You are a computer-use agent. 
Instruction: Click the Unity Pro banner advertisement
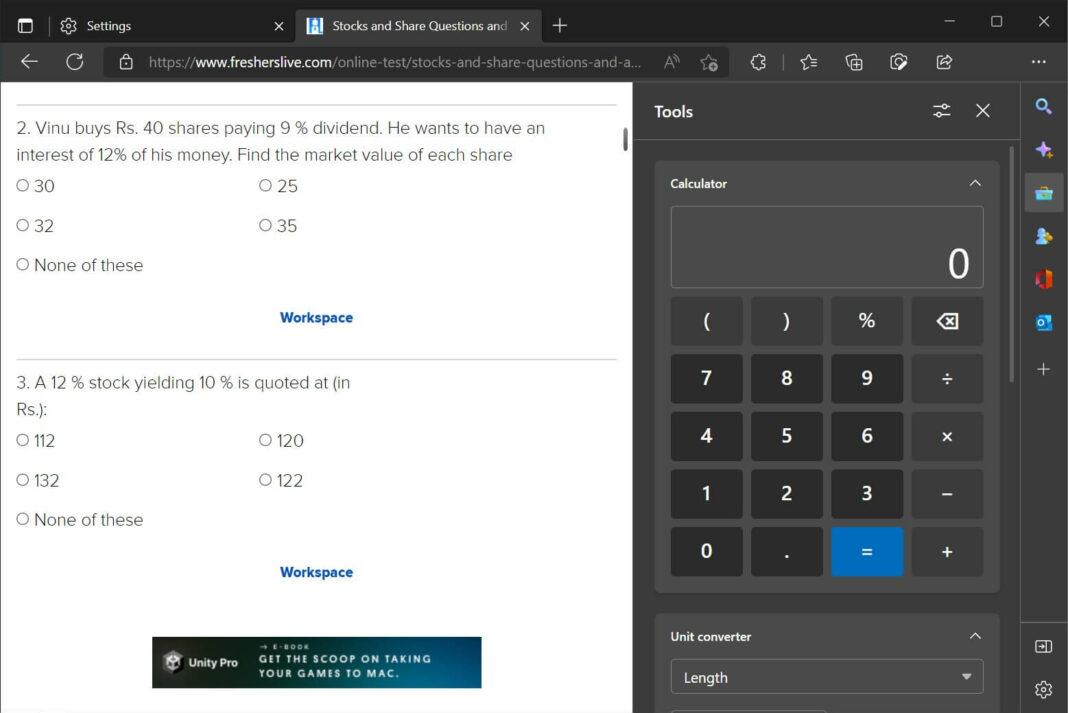point(316,662)
